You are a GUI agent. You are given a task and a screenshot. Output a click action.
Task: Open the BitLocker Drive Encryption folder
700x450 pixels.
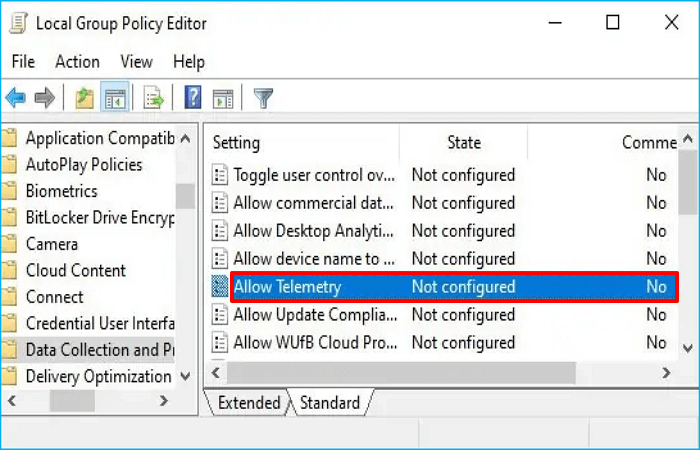100,217
